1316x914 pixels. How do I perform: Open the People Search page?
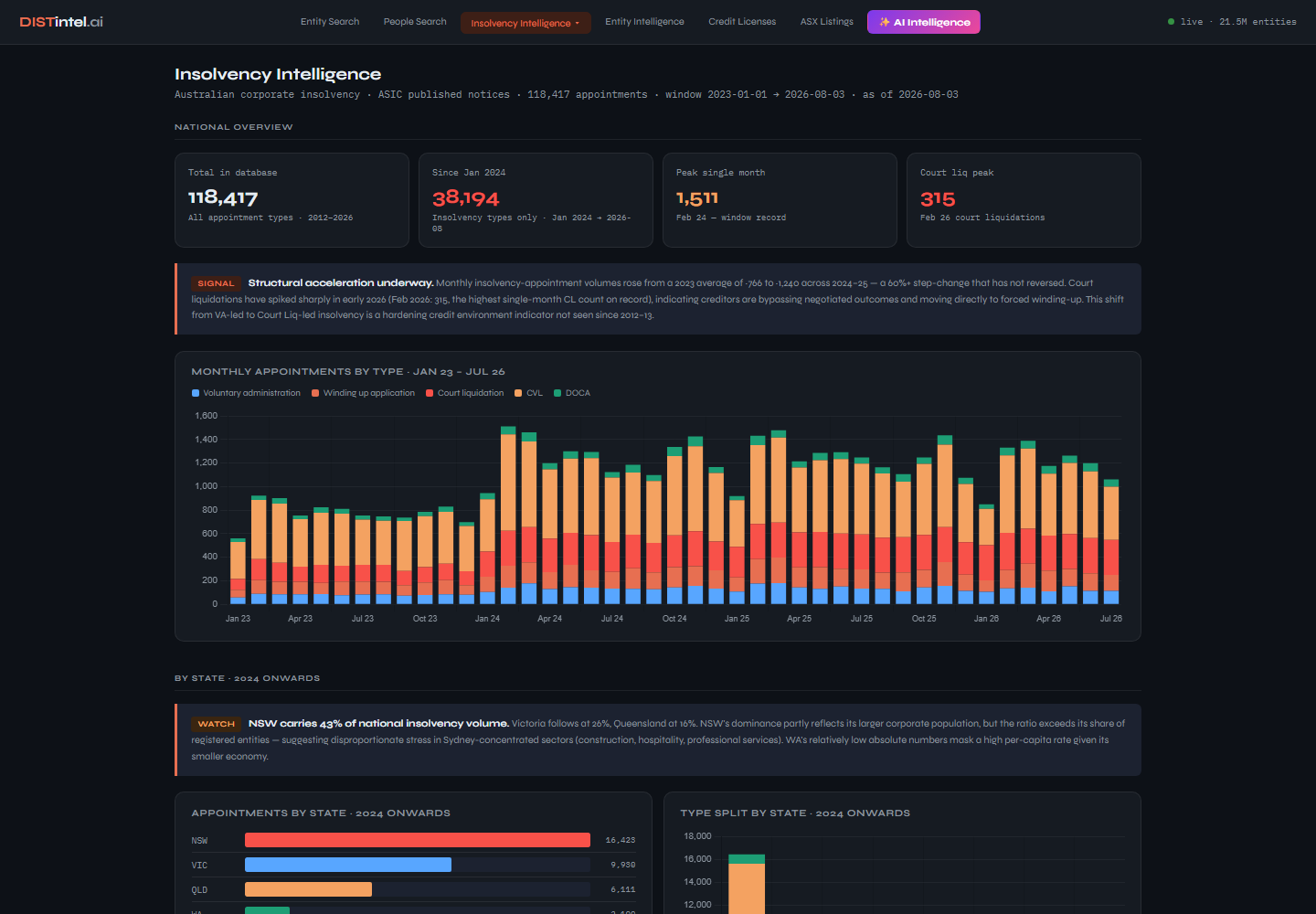415,22
